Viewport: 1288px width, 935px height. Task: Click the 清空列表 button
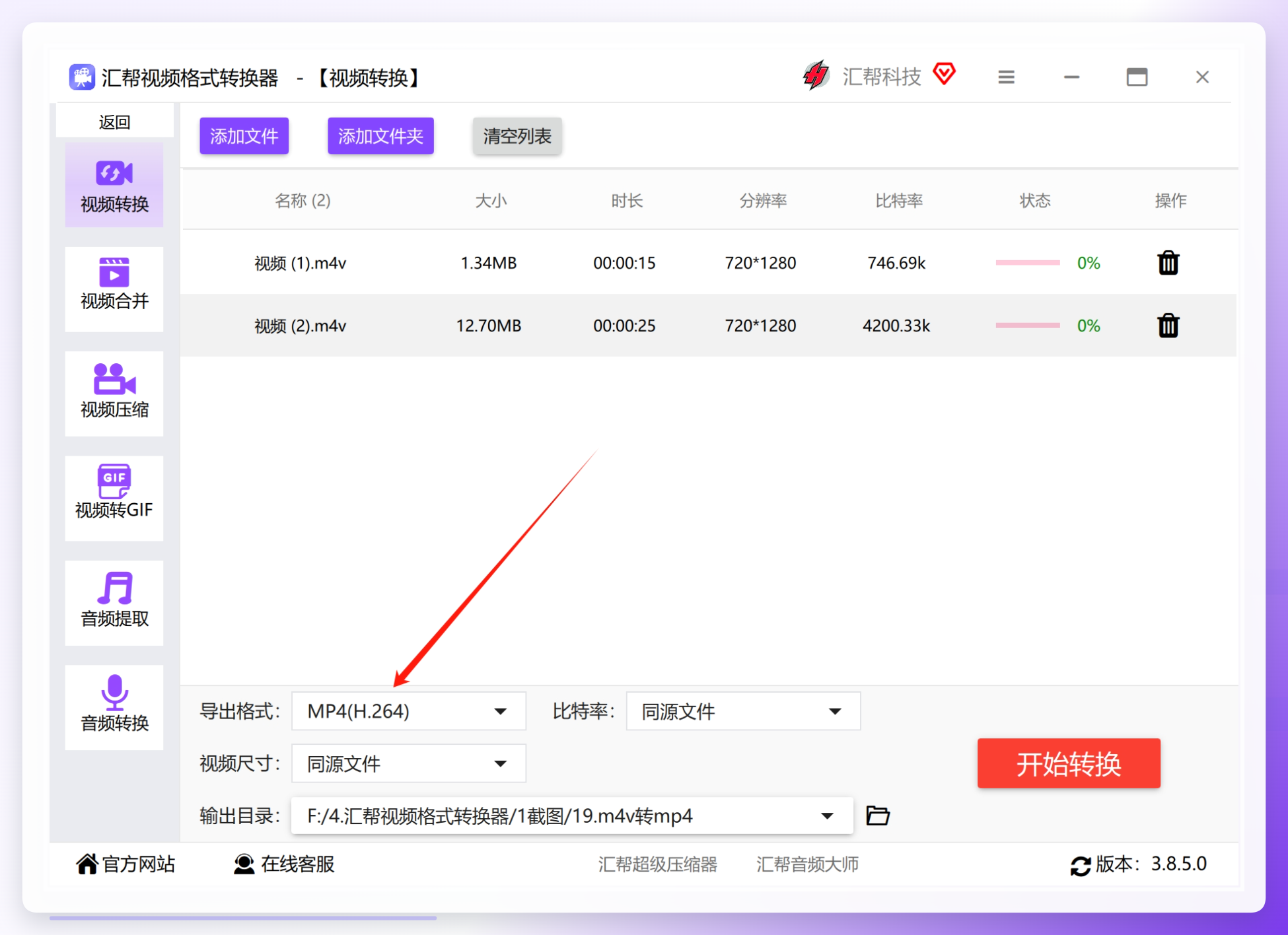tap(517, 136)
